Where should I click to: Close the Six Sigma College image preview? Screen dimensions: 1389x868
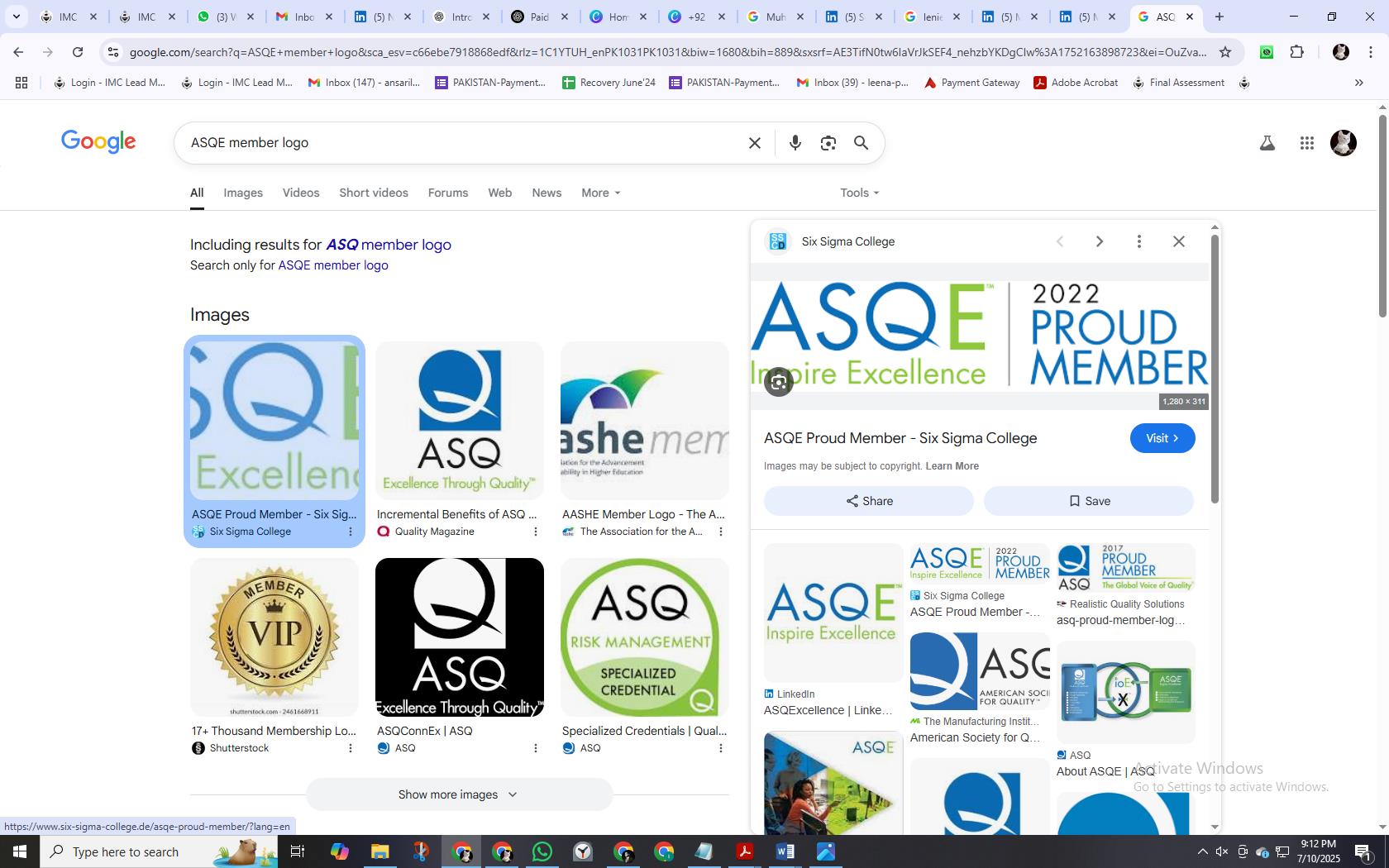click(x=1178, y=241)
